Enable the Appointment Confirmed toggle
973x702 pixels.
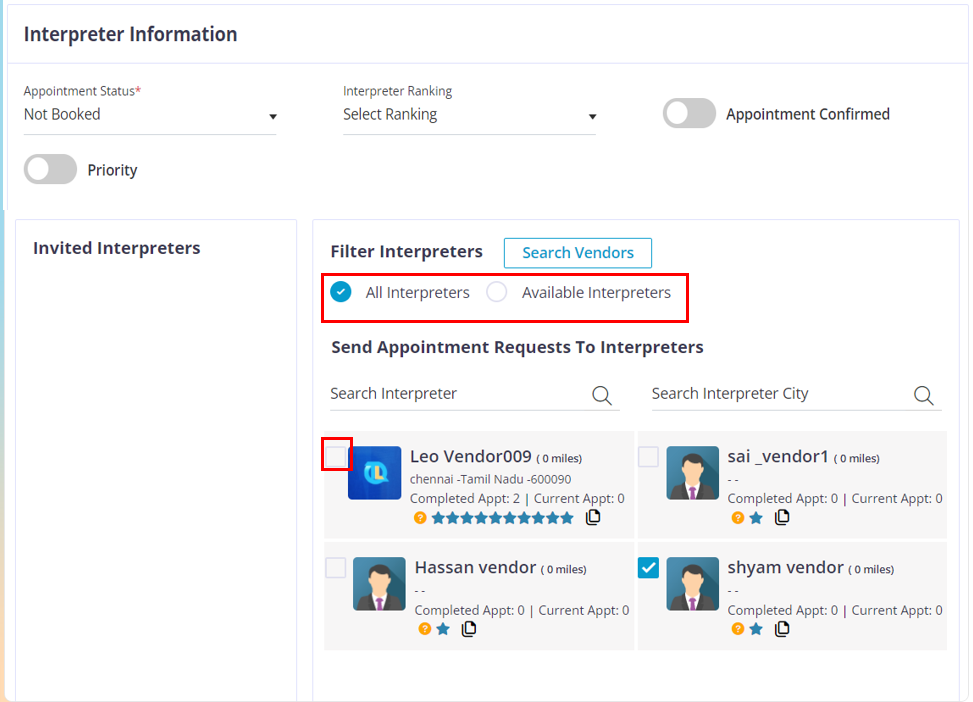pyautogui.click(x=689, y=114)
